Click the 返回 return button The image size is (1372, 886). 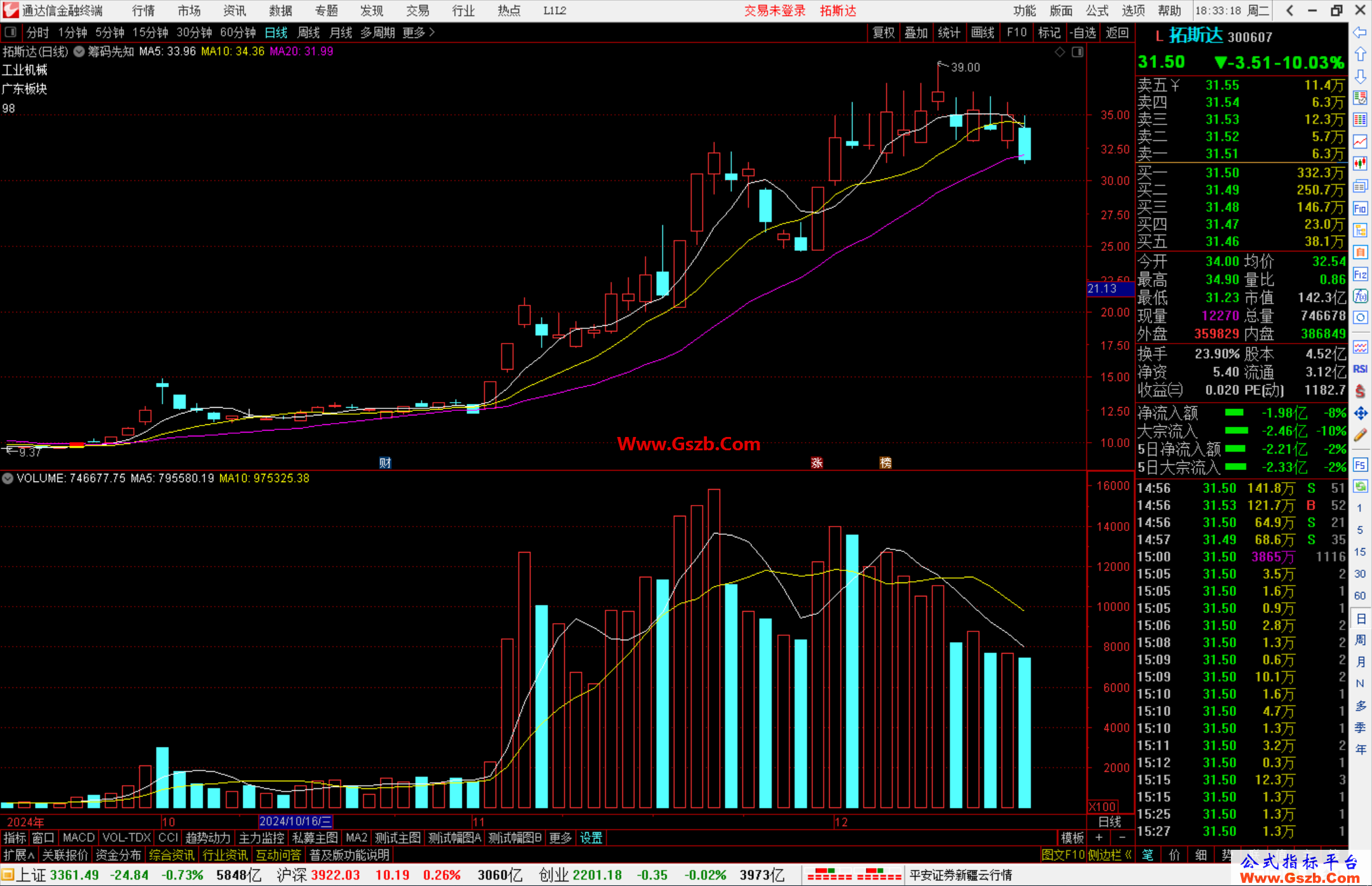[x=1117, y=32]
